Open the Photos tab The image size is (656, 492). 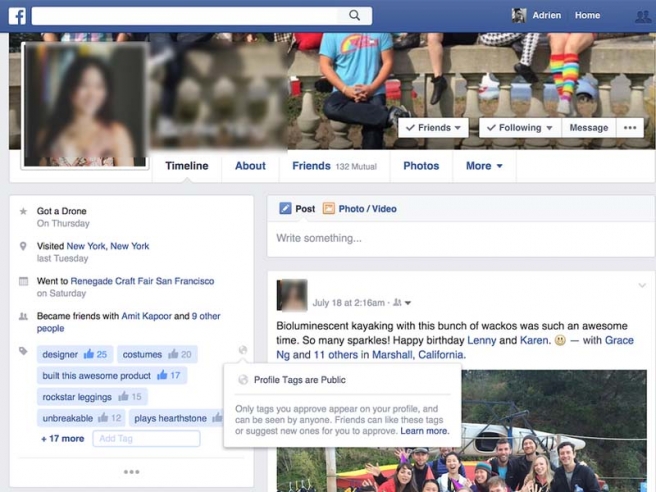pos(421,166)
